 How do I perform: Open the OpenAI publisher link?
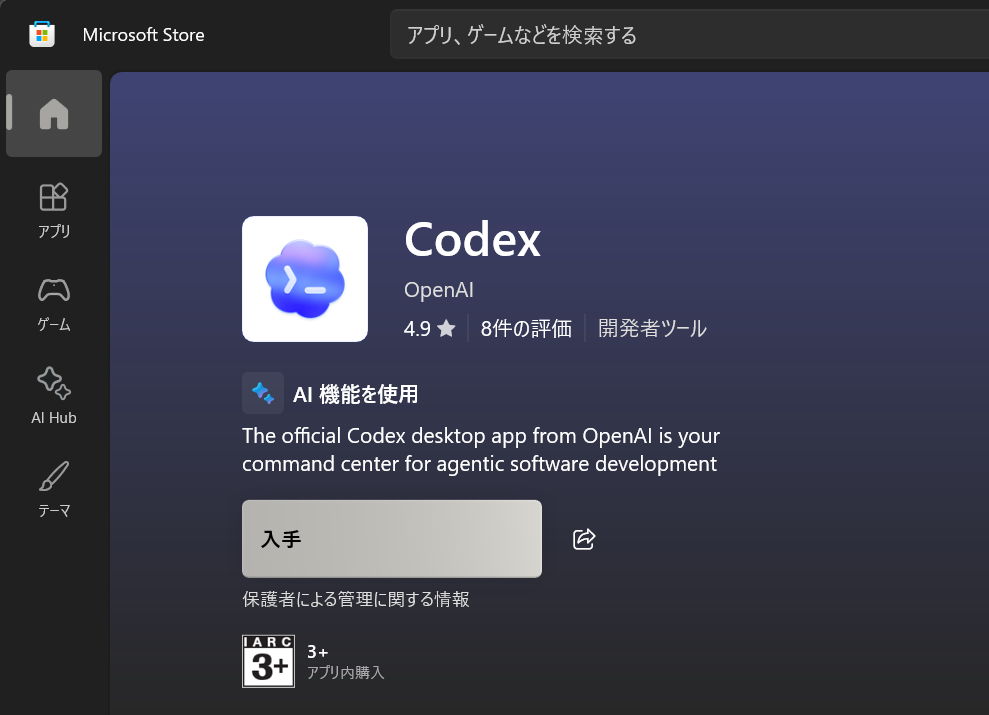pyautogui.click(x=439, y=290)
